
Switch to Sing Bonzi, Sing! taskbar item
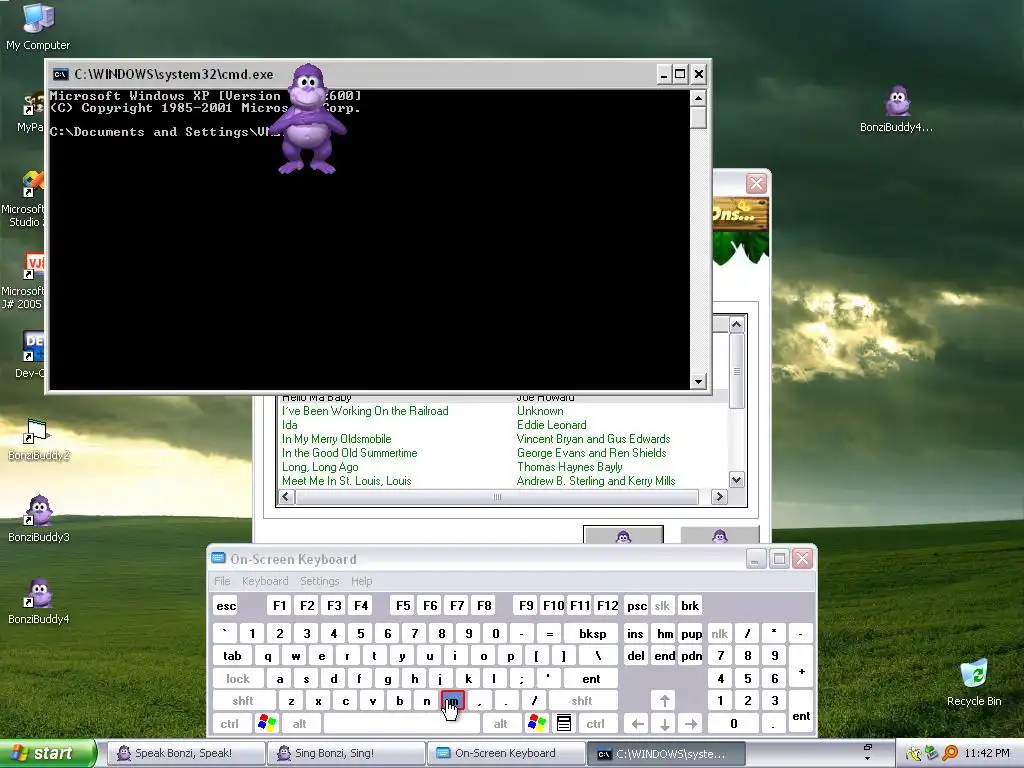click(346, 753)
